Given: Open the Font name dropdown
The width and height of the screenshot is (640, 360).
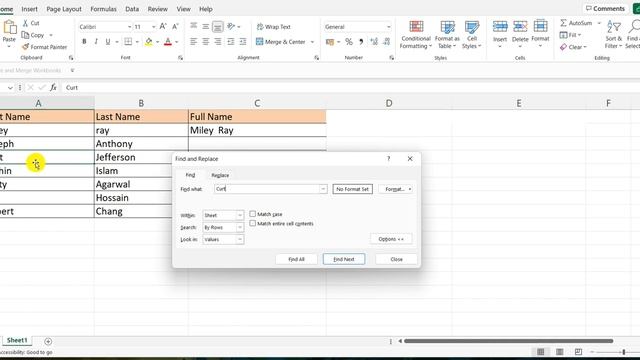Looking at the screenshot, I should (x=129, y=27).
